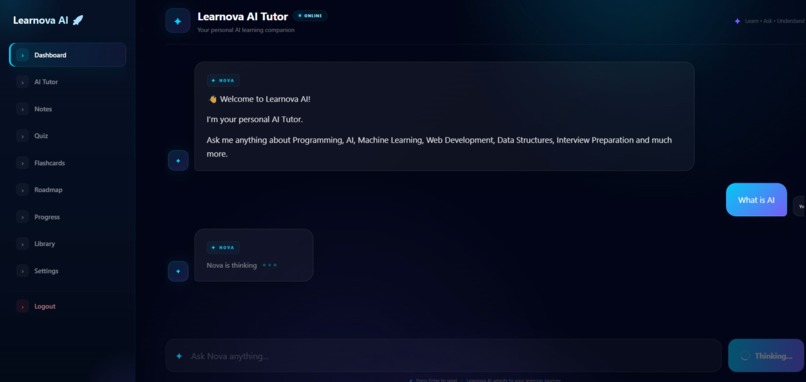Click I'm your personal AI Tutor text
This screenshot has height=382, width=806.
(255, 120)
